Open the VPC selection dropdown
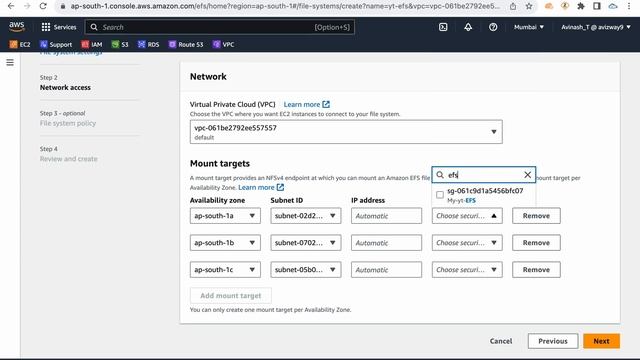The height and width of the screenshot is (360, 640). pyautogui.click(x=346, y=132)
